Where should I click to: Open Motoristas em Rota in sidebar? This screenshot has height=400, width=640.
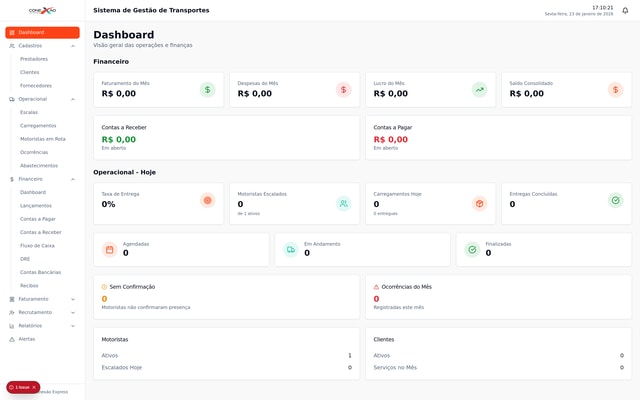point(43,139)
